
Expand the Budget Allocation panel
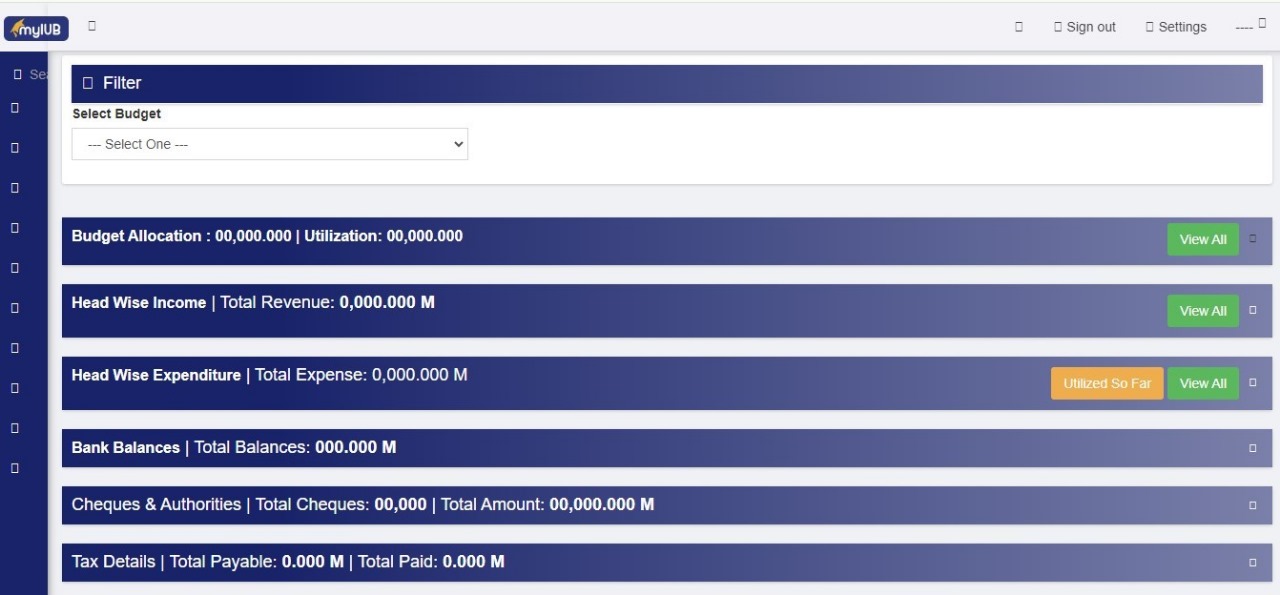pos(1253,239)
